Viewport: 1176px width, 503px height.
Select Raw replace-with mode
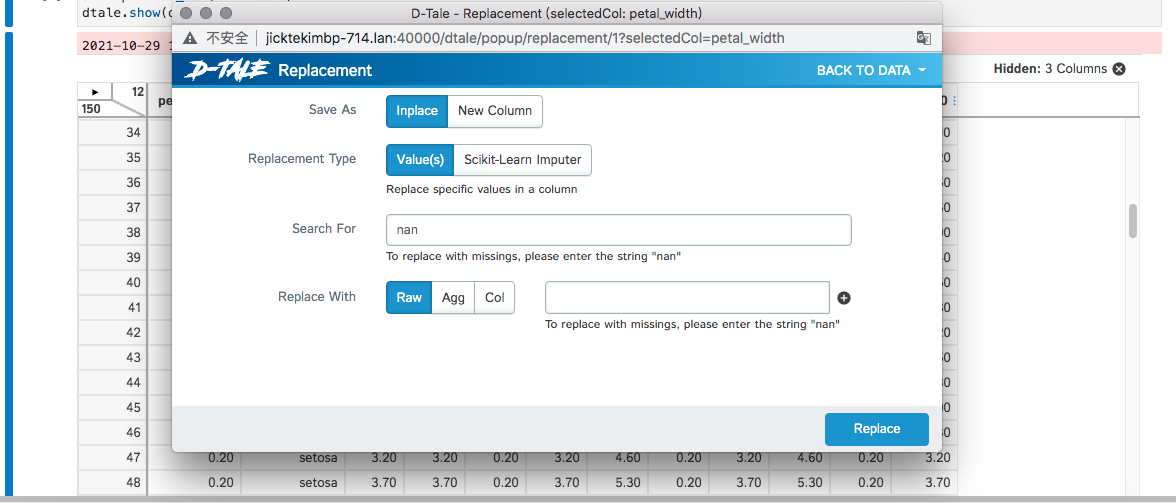pyautogui.click(x=409, y=298)
